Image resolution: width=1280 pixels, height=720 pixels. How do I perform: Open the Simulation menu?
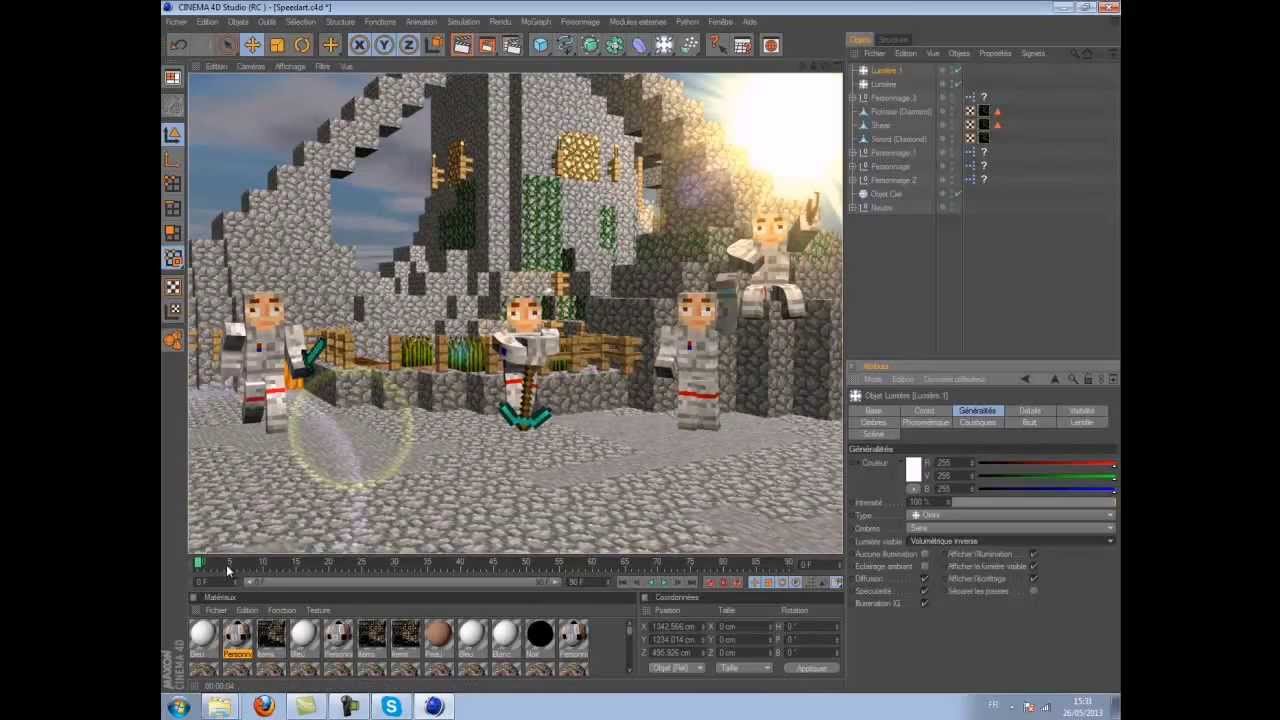(x=463, y=22)
